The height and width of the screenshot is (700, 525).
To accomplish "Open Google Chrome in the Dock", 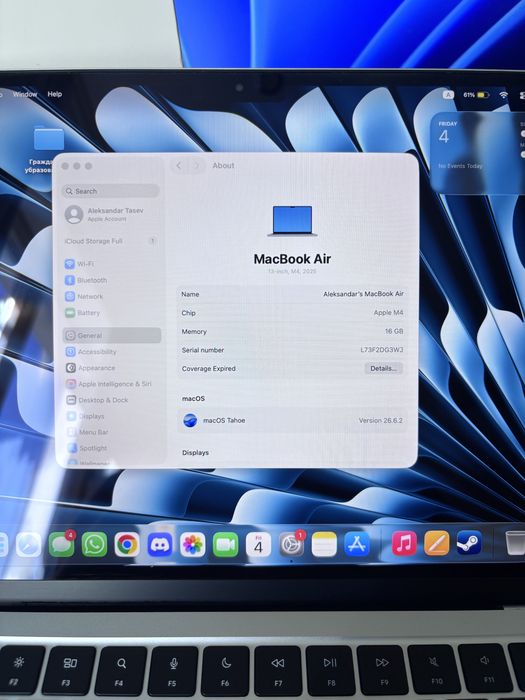I will pos(127,544).
